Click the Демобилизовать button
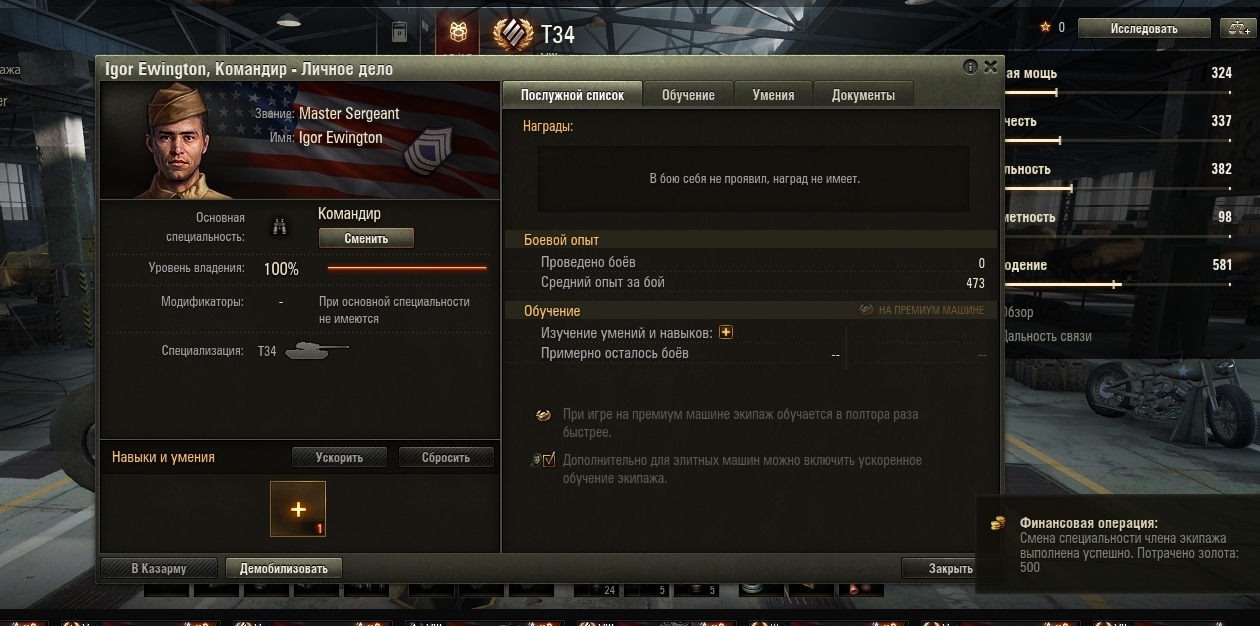Viewport: 1260px width, 626px height. pyautogui.click(x=283, y=568)
